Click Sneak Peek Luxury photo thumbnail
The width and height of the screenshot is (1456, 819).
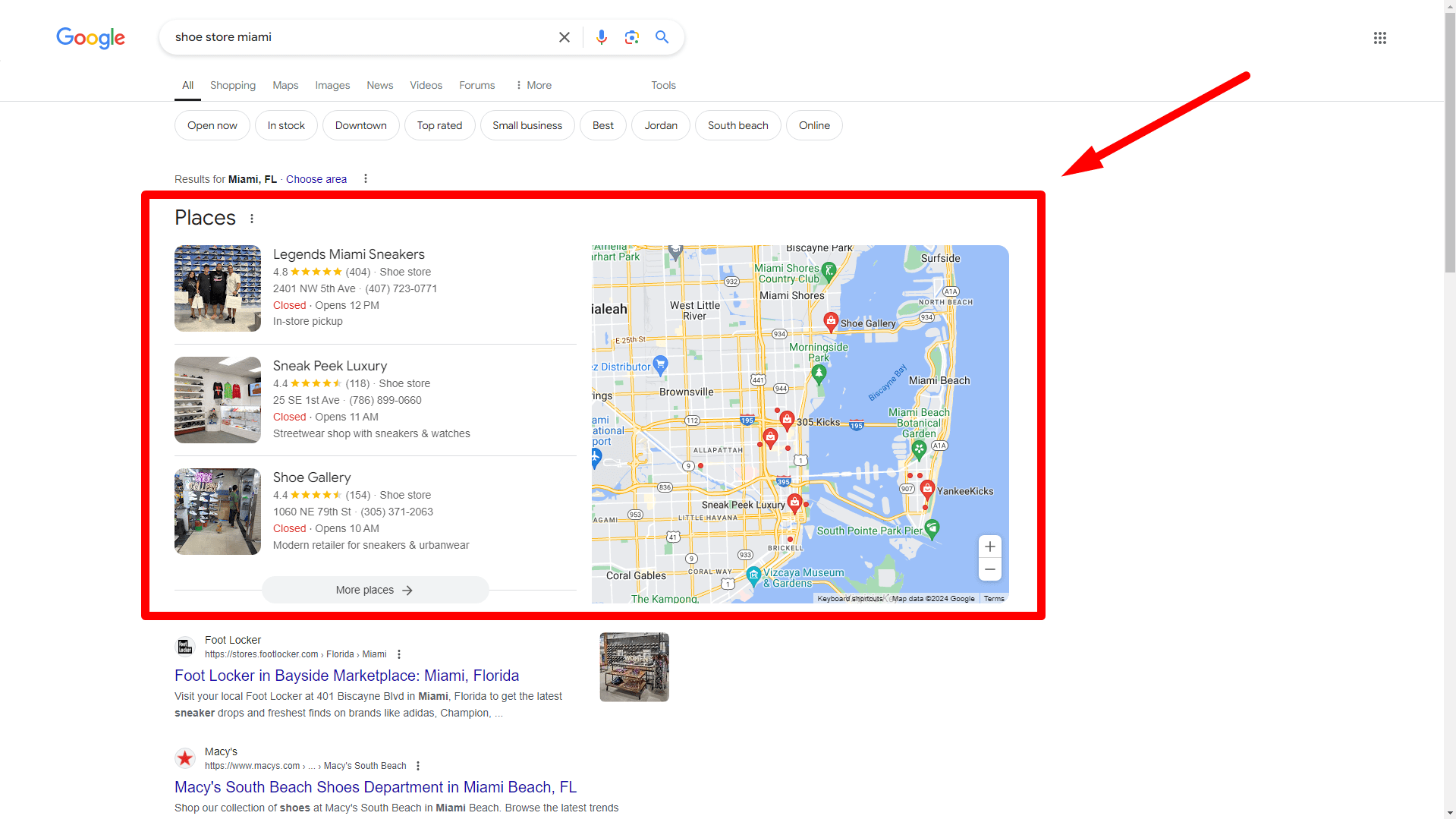click(218, 400)
